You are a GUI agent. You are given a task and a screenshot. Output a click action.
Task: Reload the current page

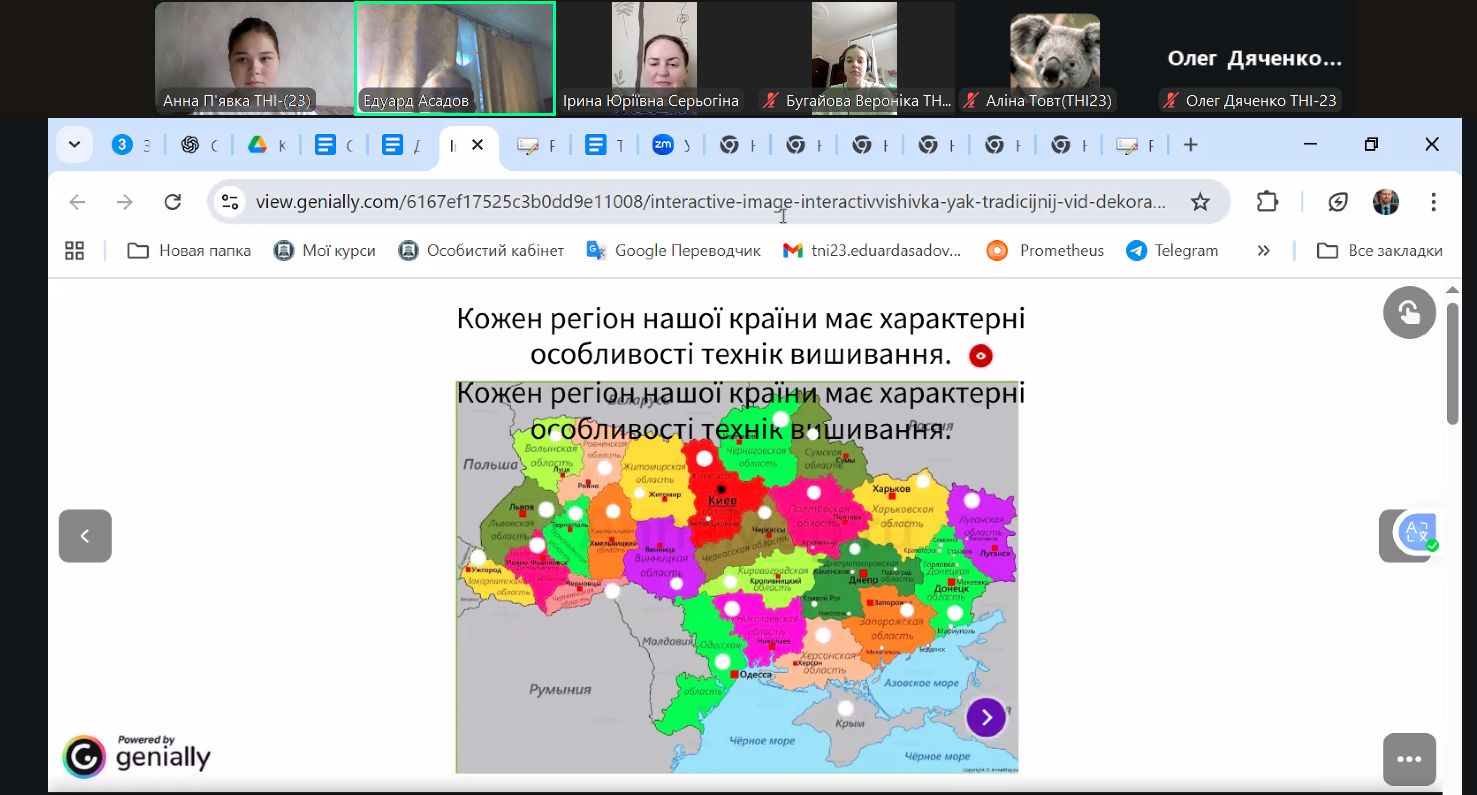click(x=172, y=202)
